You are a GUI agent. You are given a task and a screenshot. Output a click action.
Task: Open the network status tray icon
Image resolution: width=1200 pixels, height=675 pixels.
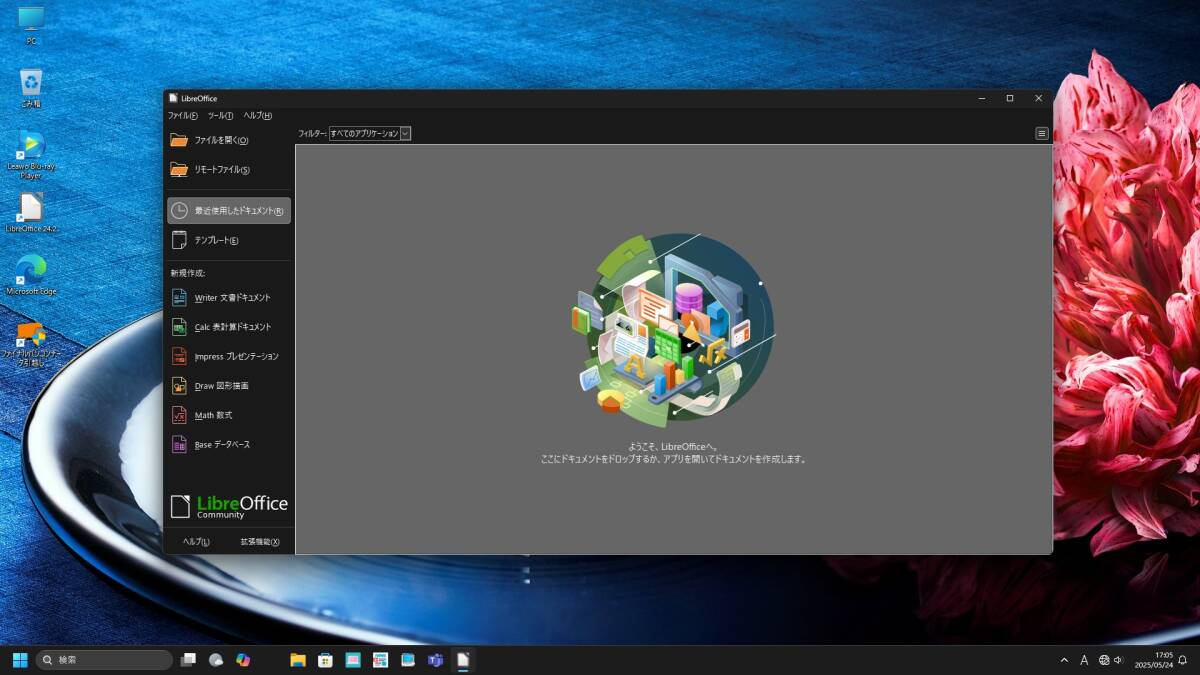click(1104, 660)
